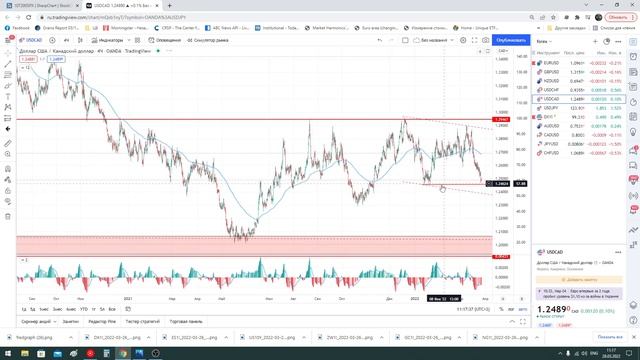Open the Торговая панель tab
The image size is (640, 360).
pos(186,322)
